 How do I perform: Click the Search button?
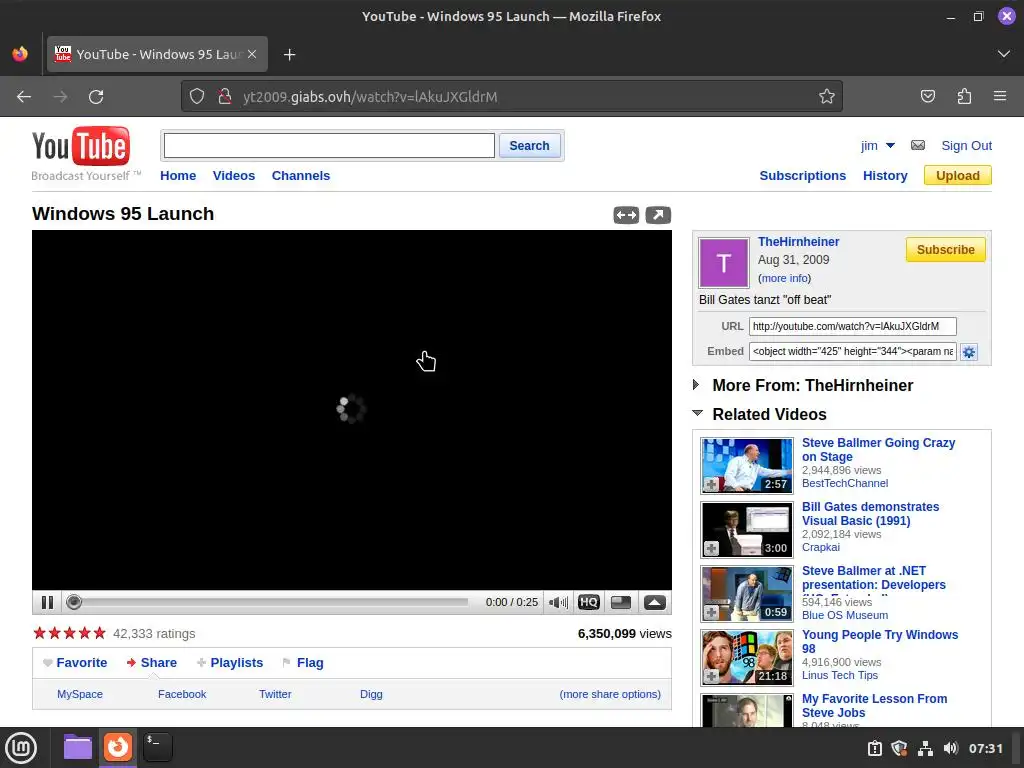[x=529, y=146]
